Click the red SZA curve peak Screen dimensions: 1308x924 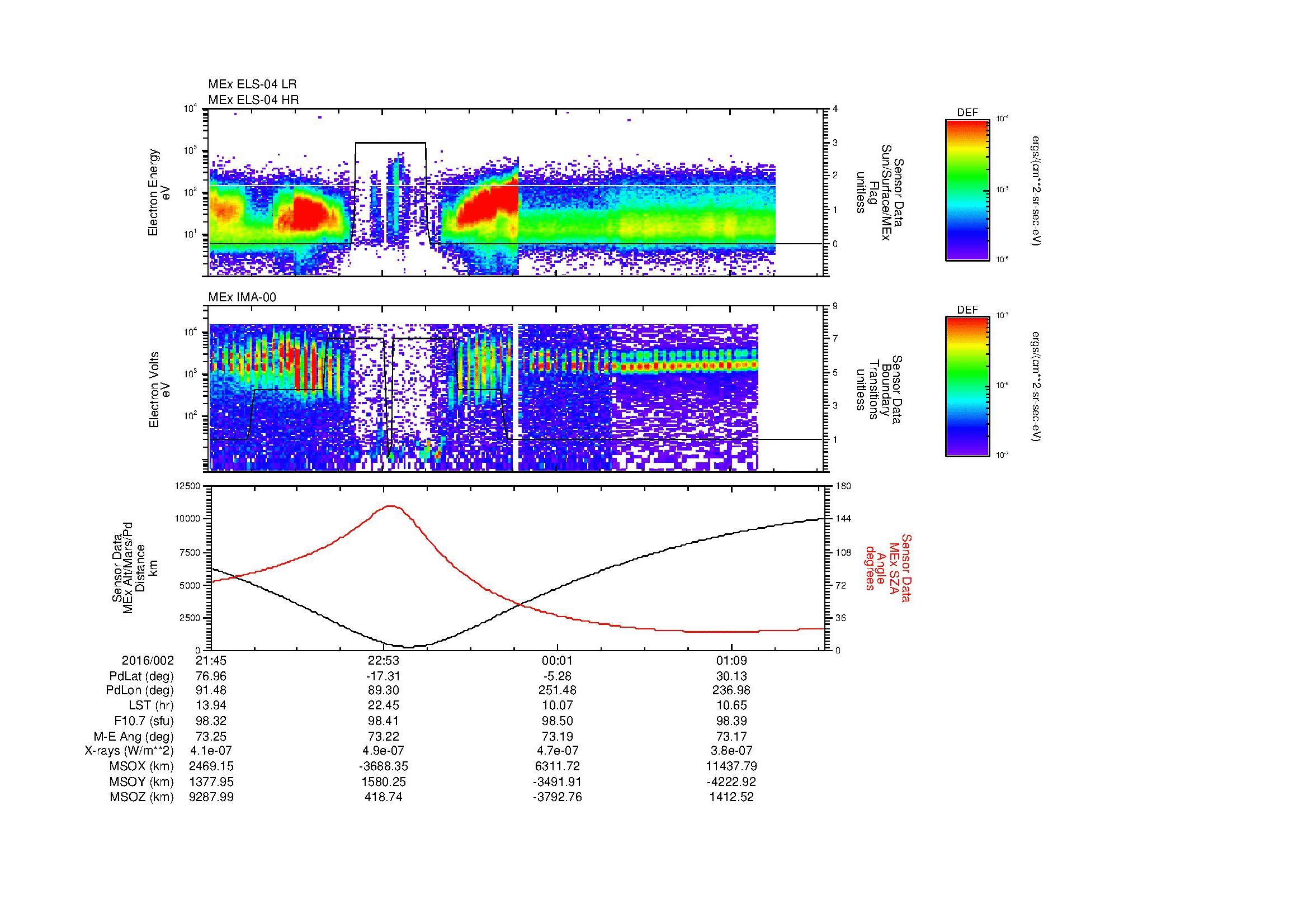pos(390,505)
